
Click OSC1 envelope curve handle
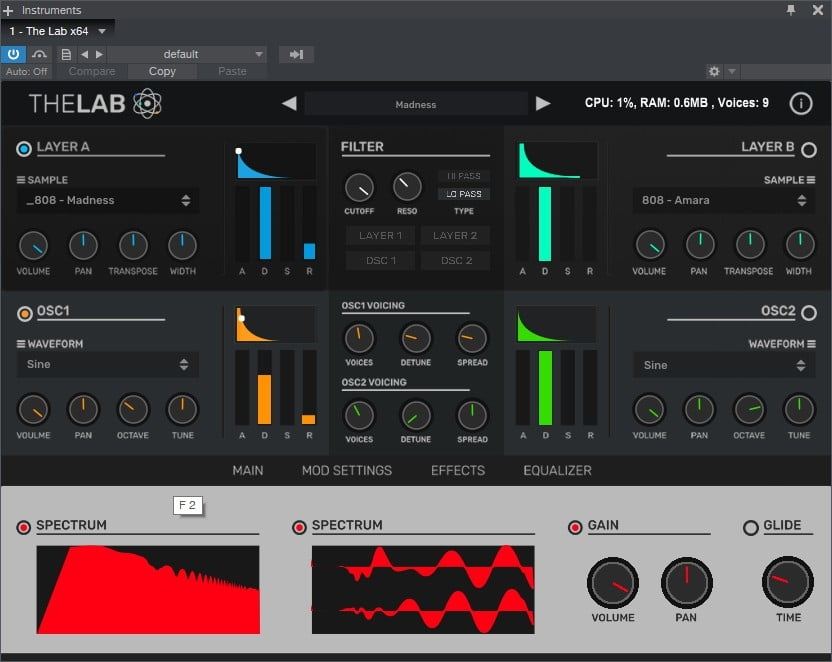point(241,318)
